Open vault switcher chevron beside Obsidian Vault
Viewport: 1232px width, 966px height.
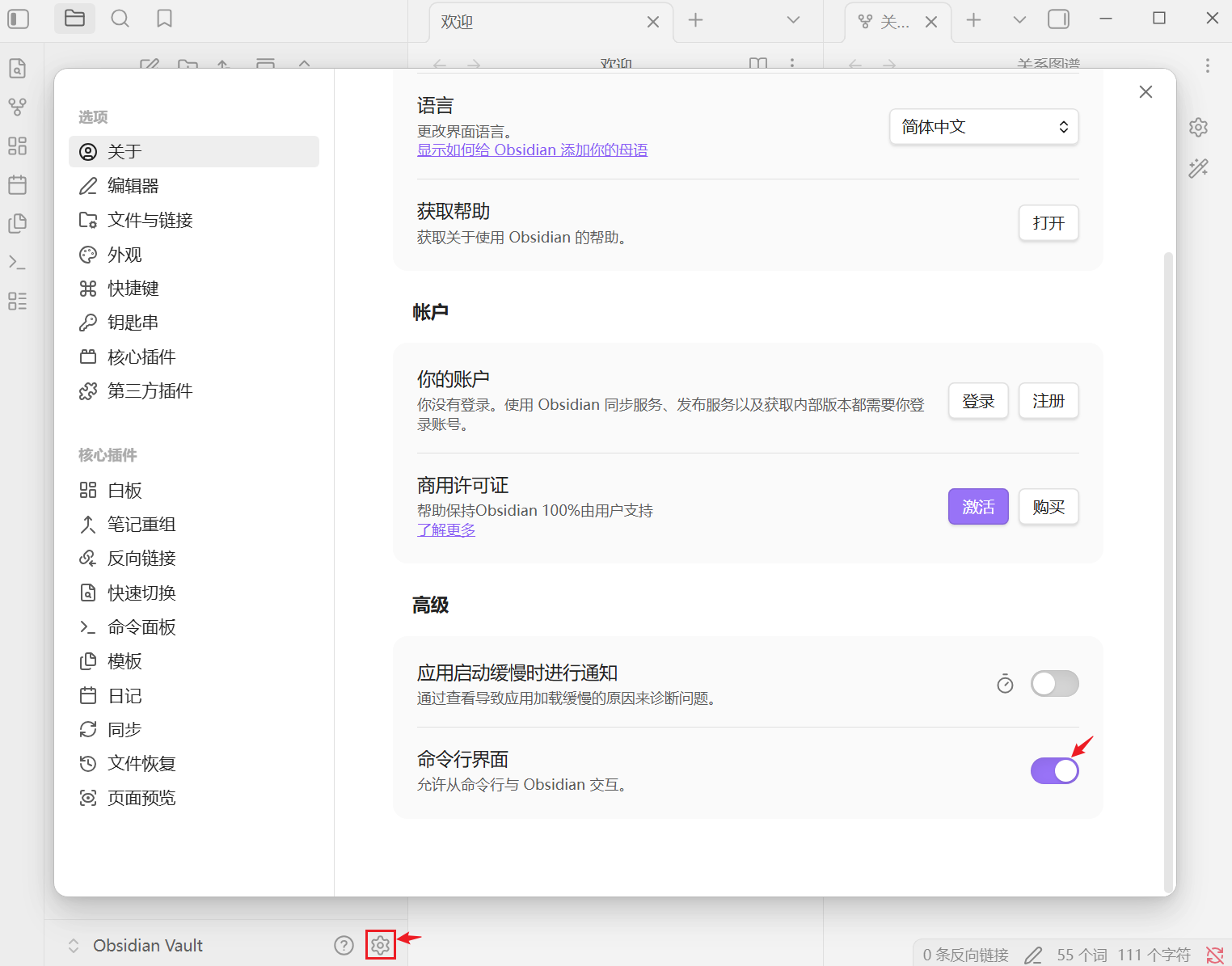coord(74,945)
